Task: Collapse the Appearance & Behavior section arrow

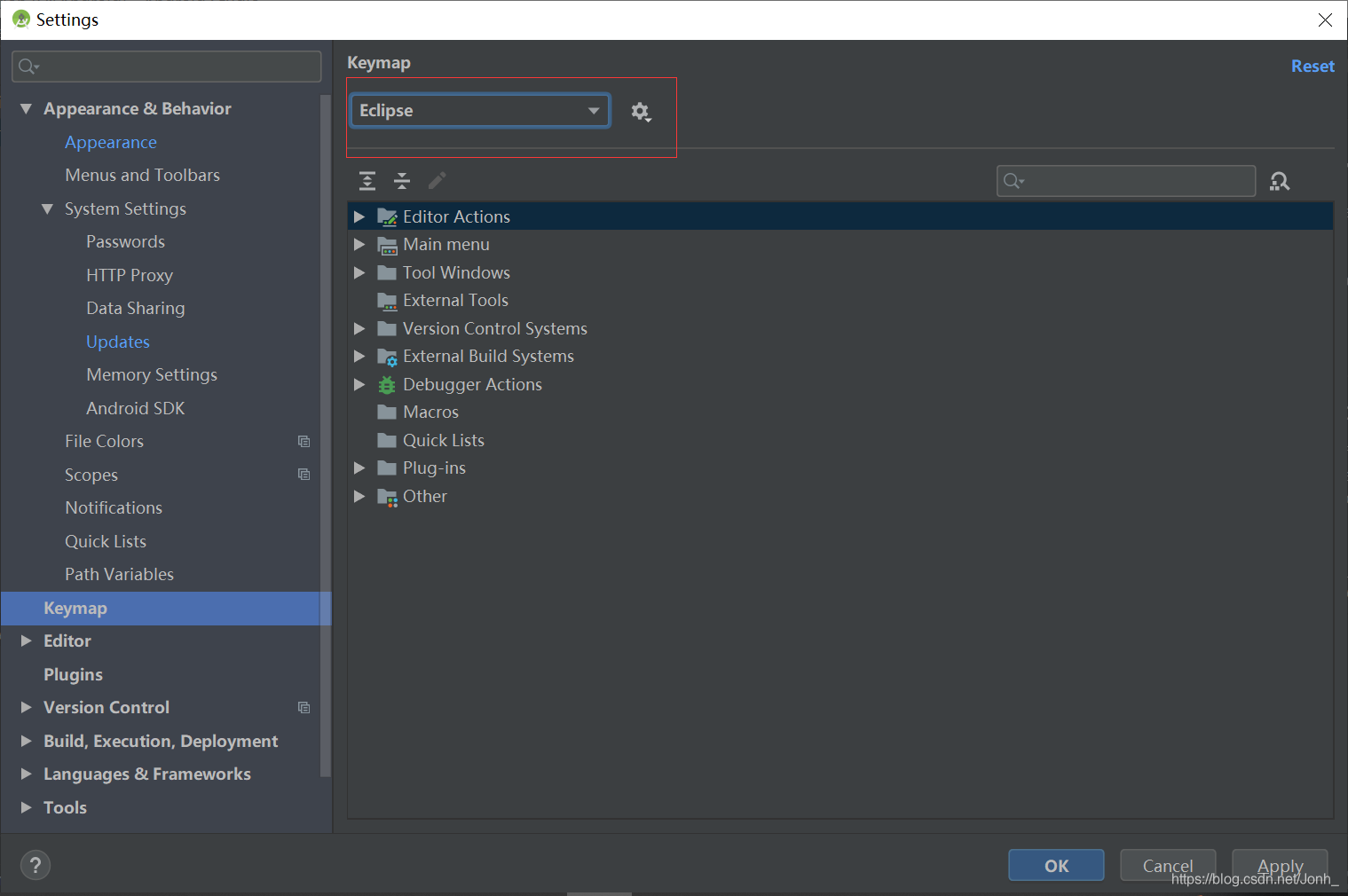Action: tap(26, 108)
